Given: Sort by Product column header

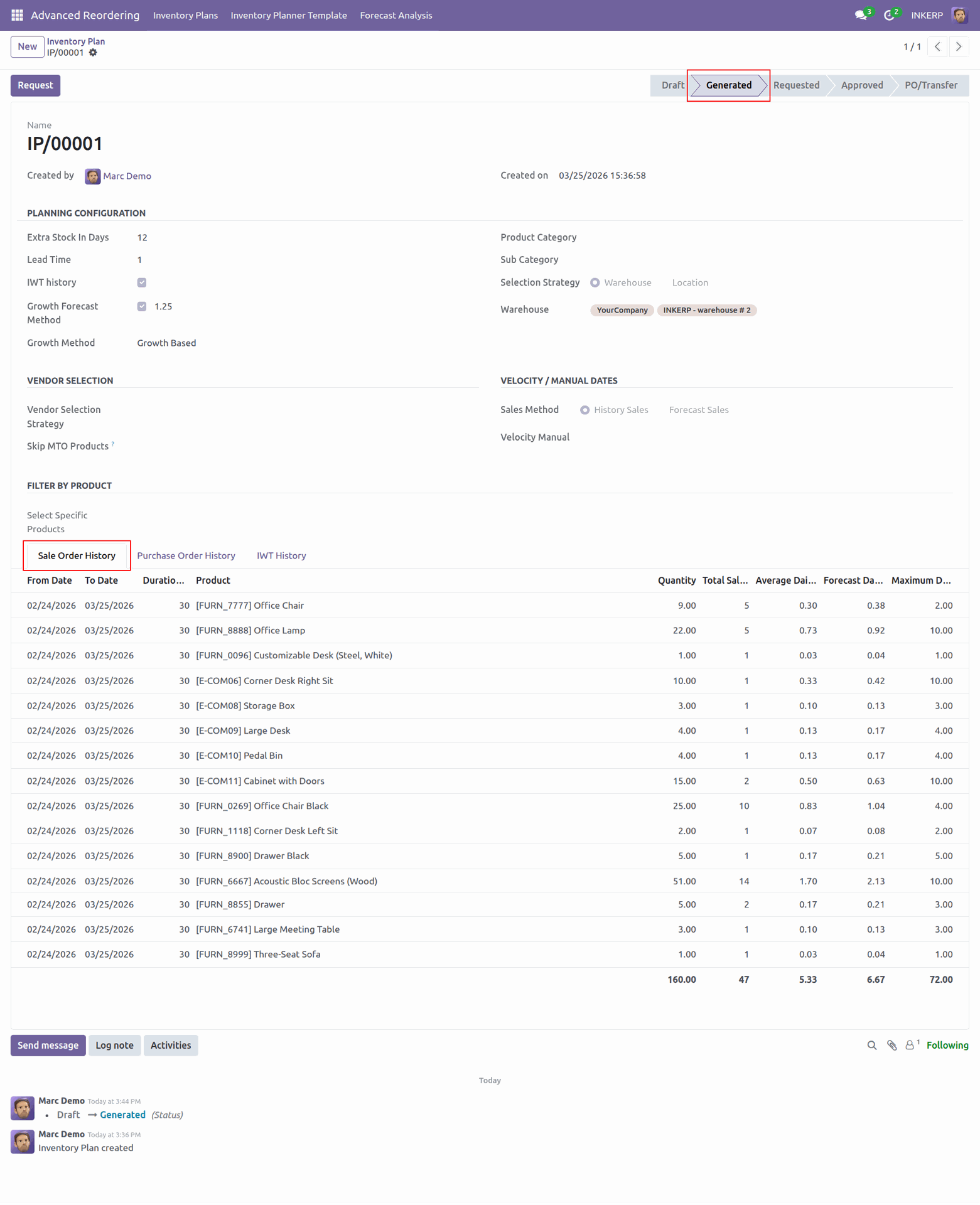Looking at the screenshot, I should (213, 581).
